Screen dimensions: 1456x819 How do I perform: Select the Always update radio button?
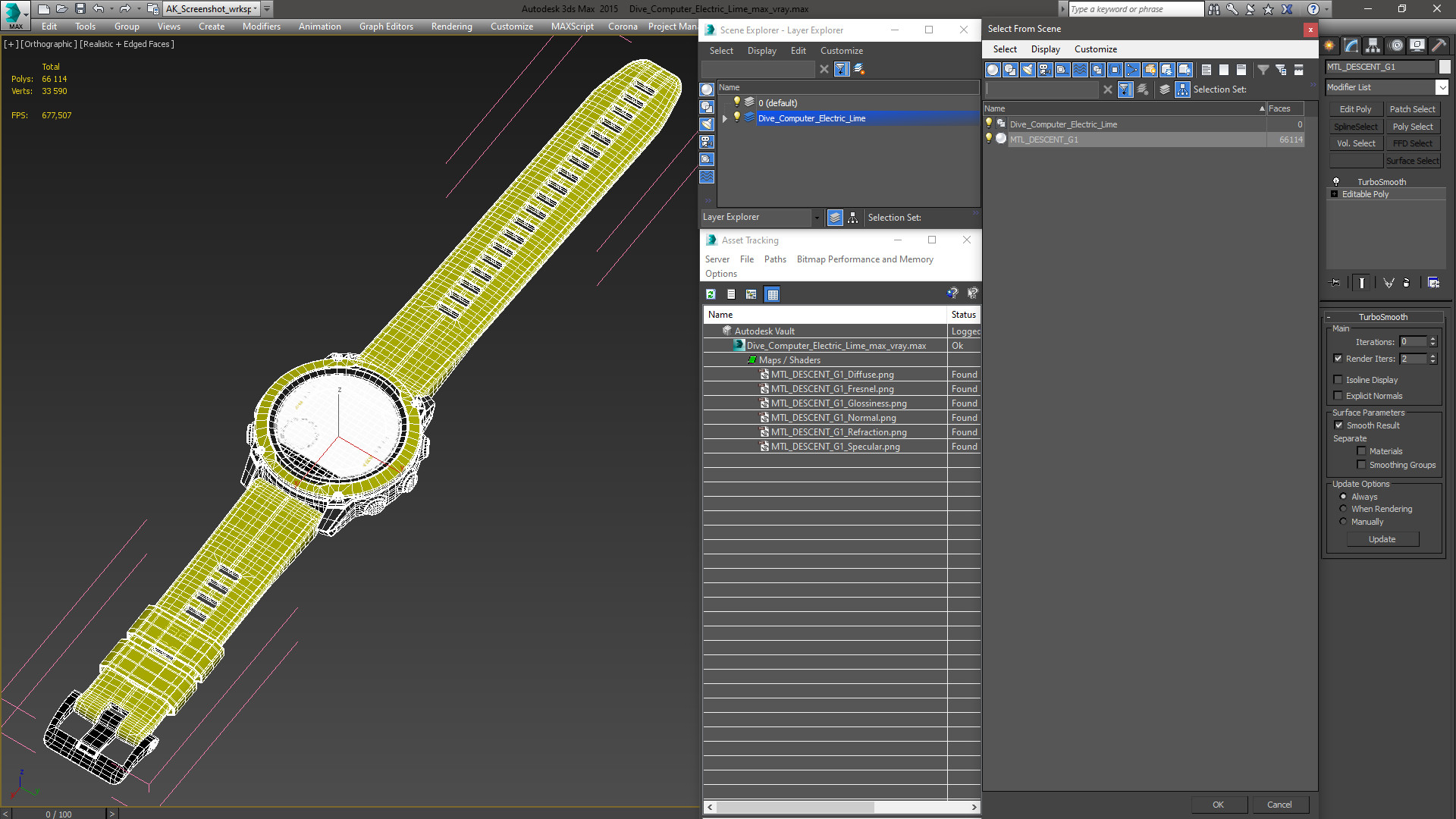[1343, 497]
